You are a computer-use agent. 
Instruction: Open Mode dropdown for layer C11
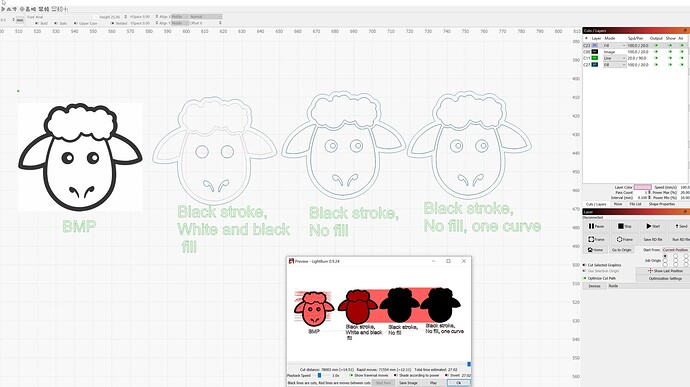point(614,58)
